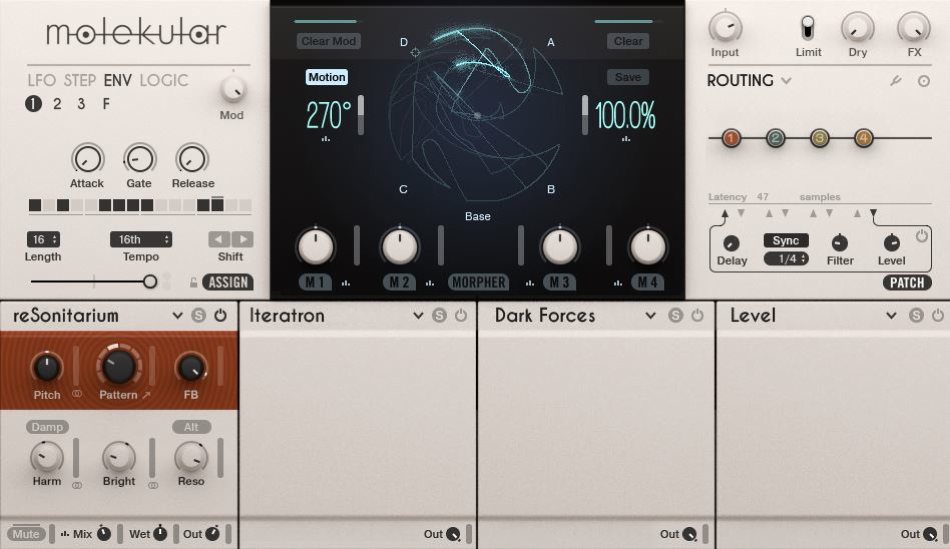This screenshot has width=950, height=549.
Task: Click the Shift right arrow button
Action: [242, 240]
